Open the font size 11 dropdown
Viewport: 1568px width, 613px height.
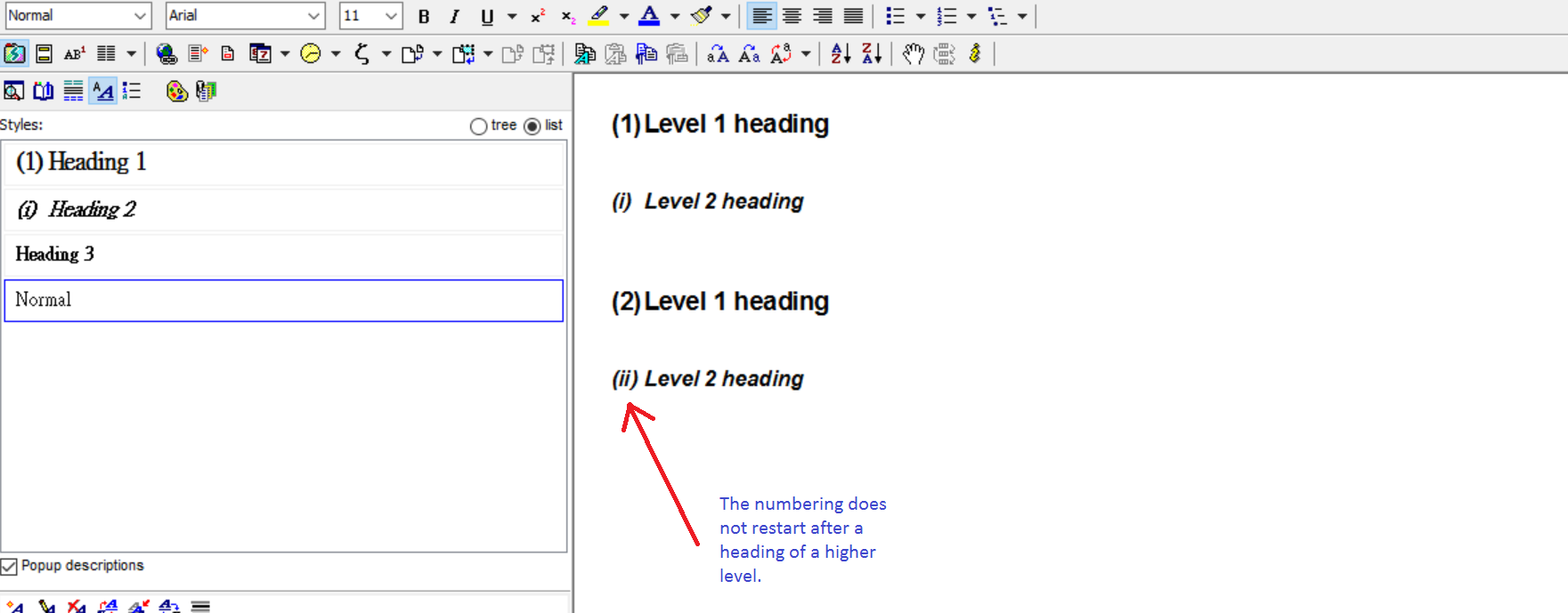[391, 16]
